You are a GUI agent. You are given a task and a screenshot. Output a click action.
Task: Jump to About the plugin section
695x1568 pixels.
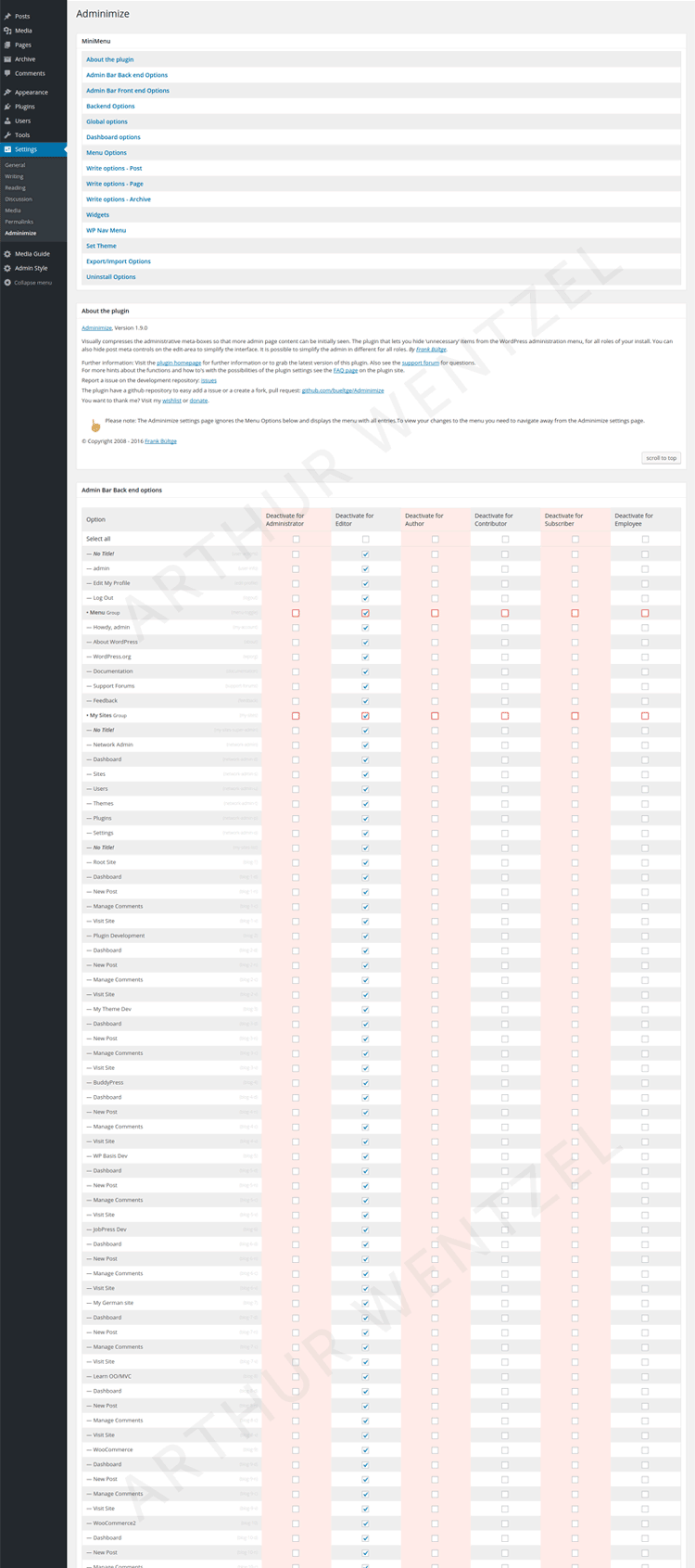(x=110, y=59)
